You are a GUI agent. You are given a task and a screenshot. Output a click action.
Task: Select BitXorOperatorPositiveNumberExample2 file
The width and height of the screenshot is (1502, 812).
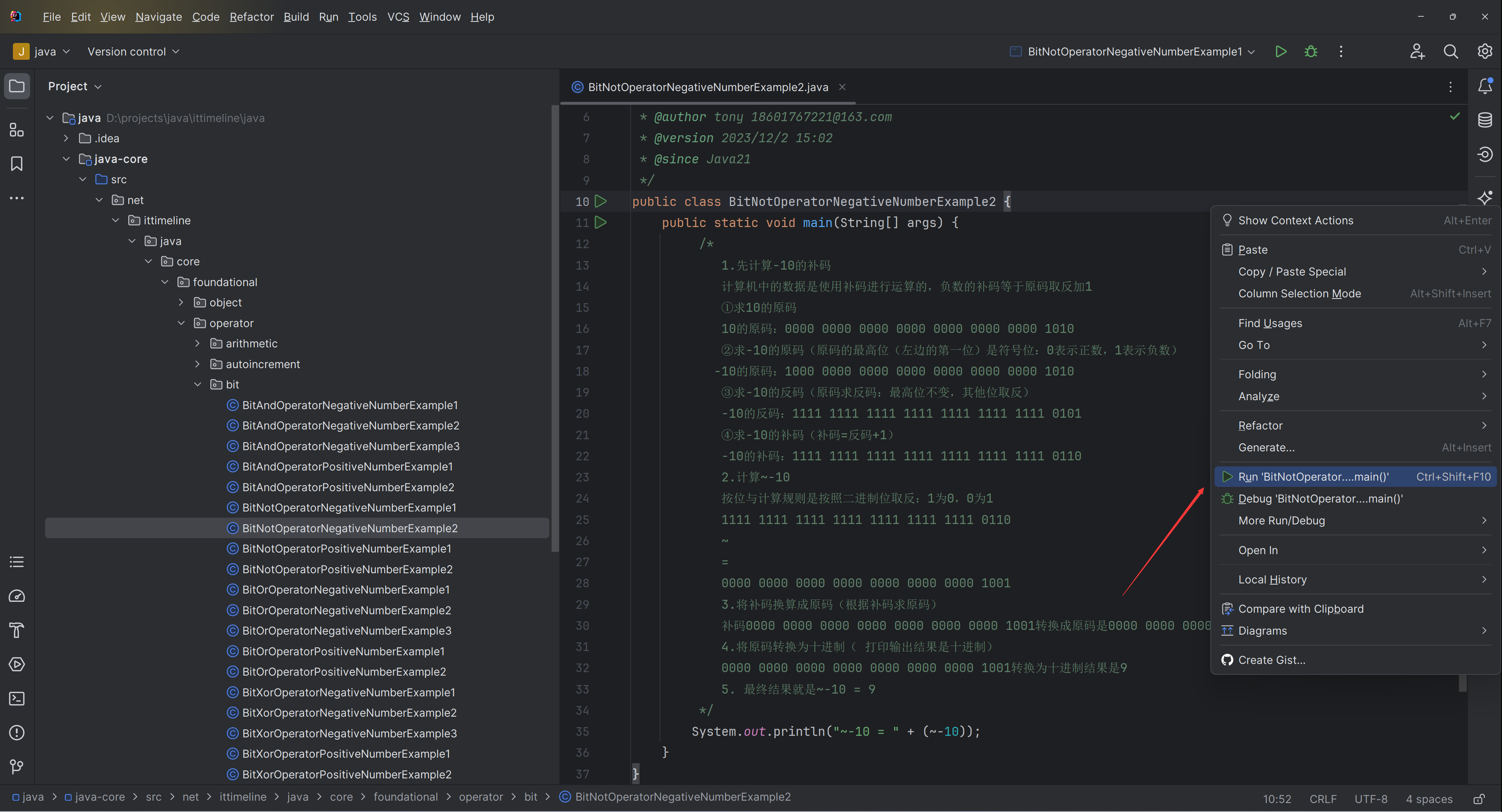(346, 774)
